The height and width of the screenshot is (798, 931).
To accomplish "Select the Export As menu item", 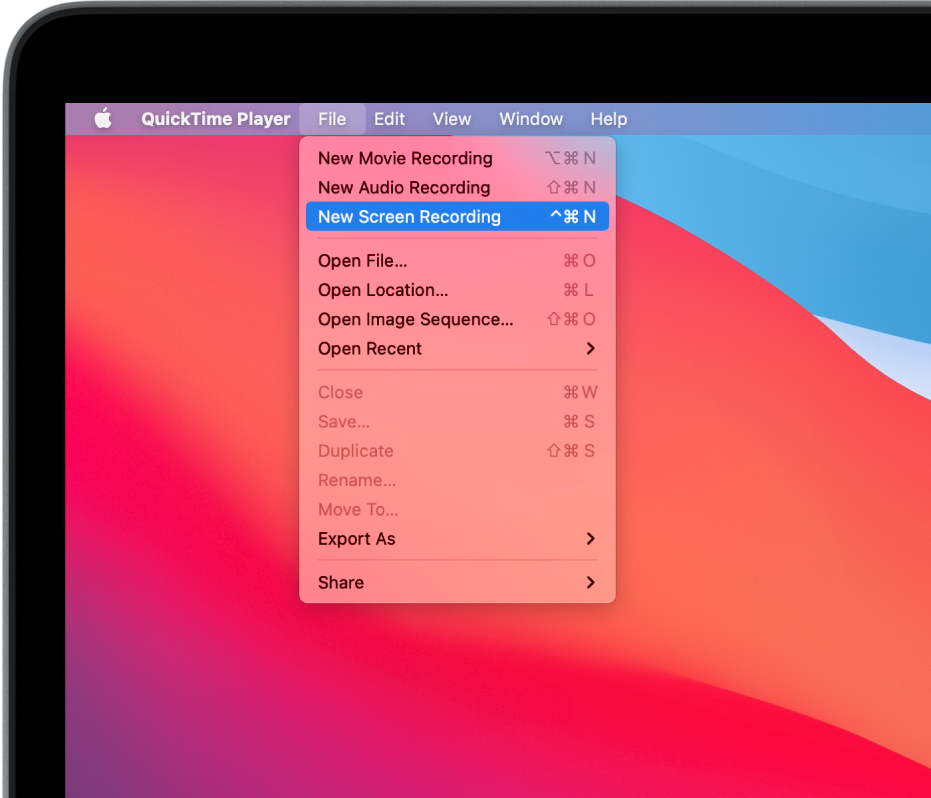I will (x=357, y=539).
